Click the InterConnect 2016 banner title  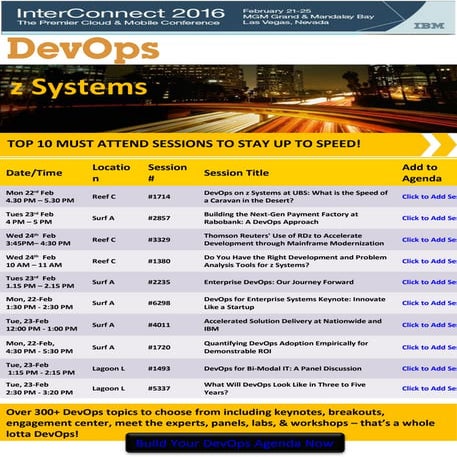121,13
